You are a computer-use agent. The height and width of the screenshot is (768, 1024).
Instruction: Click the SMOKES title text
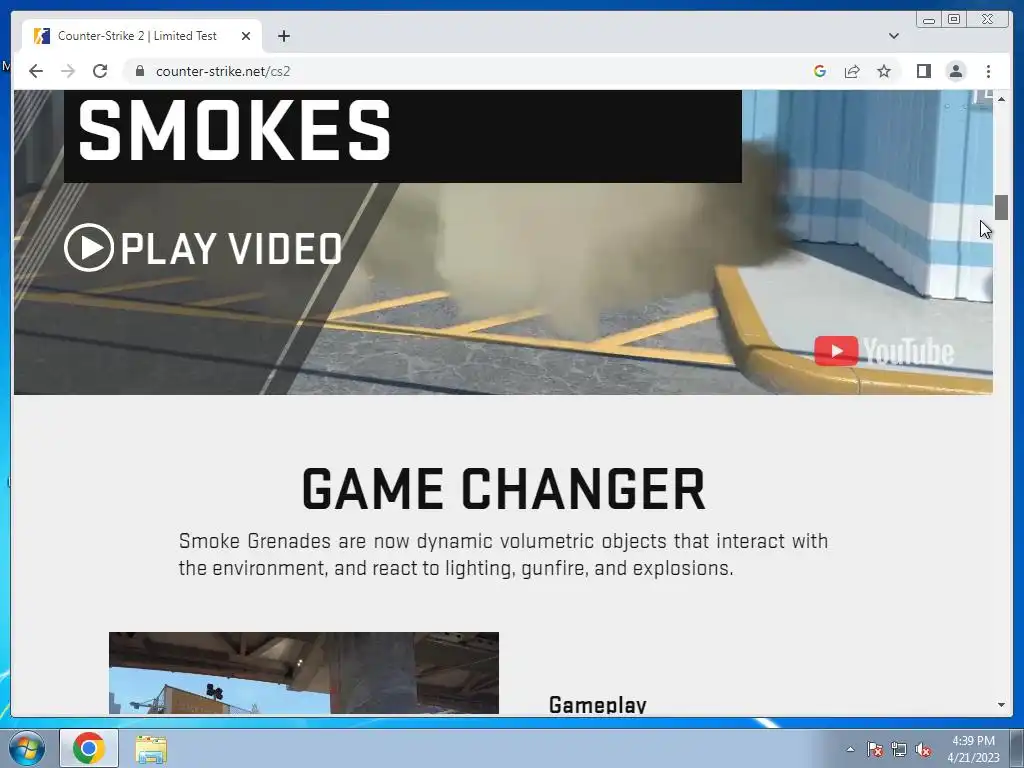click(234, 130)
